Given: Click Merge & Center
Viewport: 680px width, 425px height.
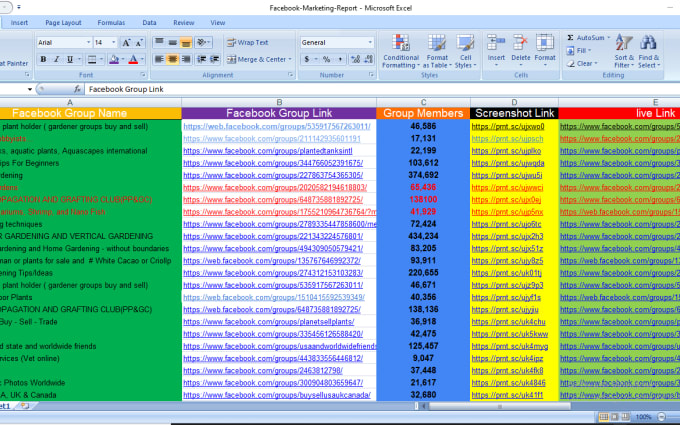Looking at the screenshot, I should [x=256, y=59].
